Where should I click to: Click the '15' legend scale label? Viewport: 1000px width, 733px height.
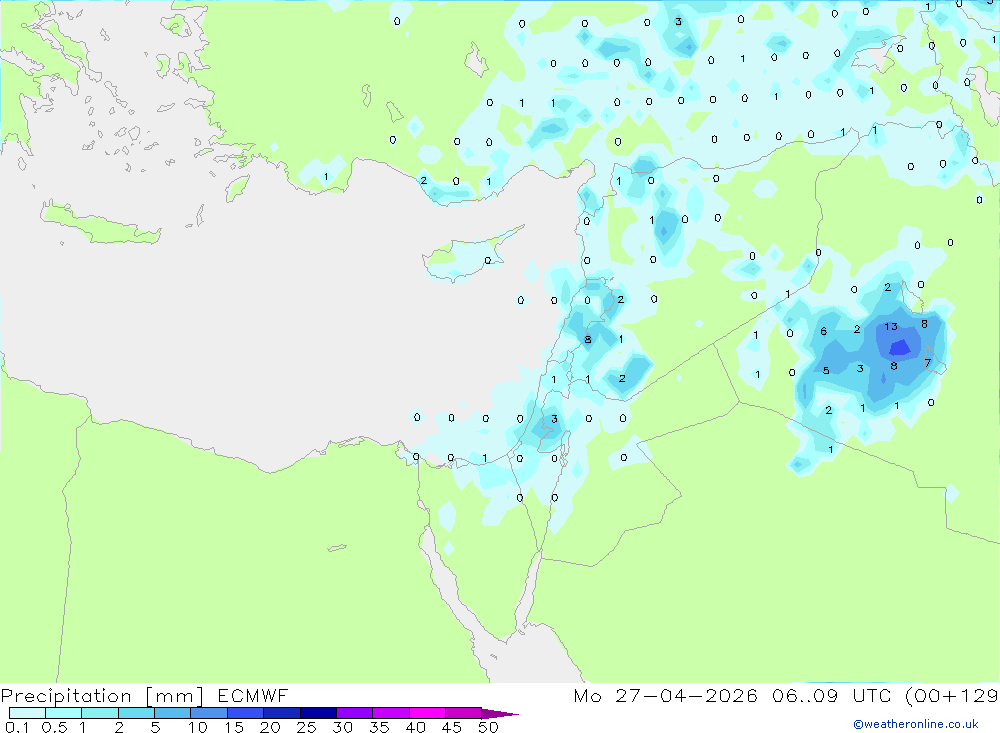[233, 727]
